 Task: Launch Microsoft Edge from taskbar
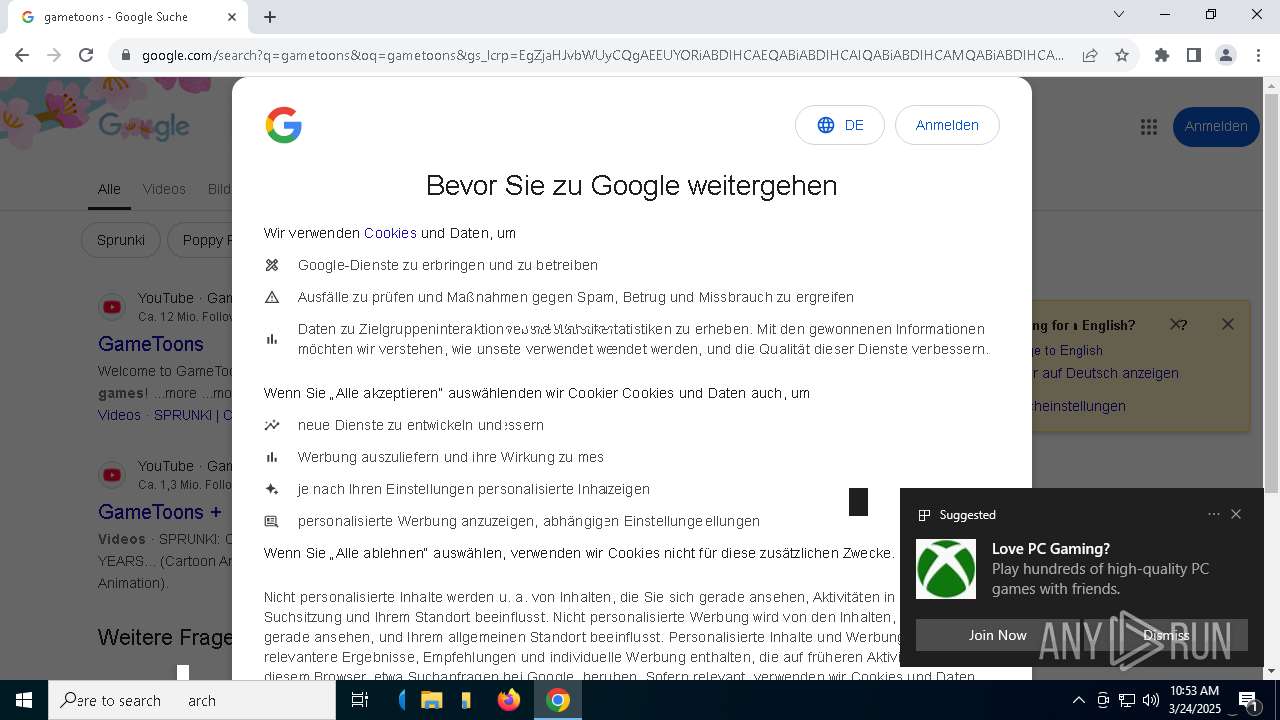[x=404, y=700]
